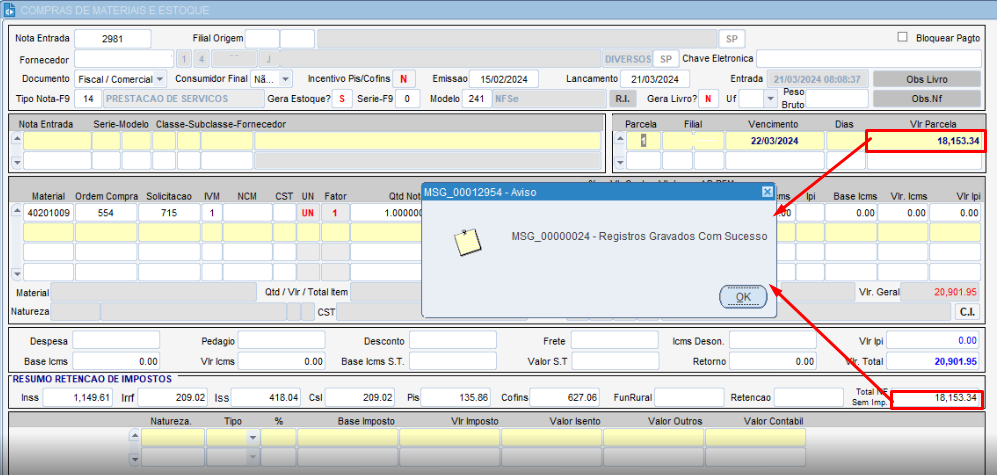Click the notepad icon in the Aviso dialog
The height and width of the screenshot is (475, 1001).
467,243
